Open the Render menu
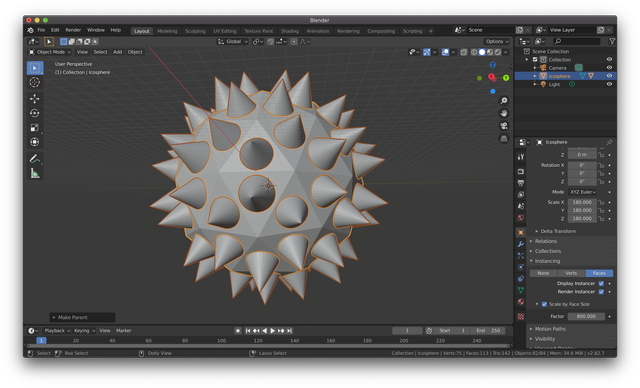Screen dimensions: 640x388 [73, 30]
